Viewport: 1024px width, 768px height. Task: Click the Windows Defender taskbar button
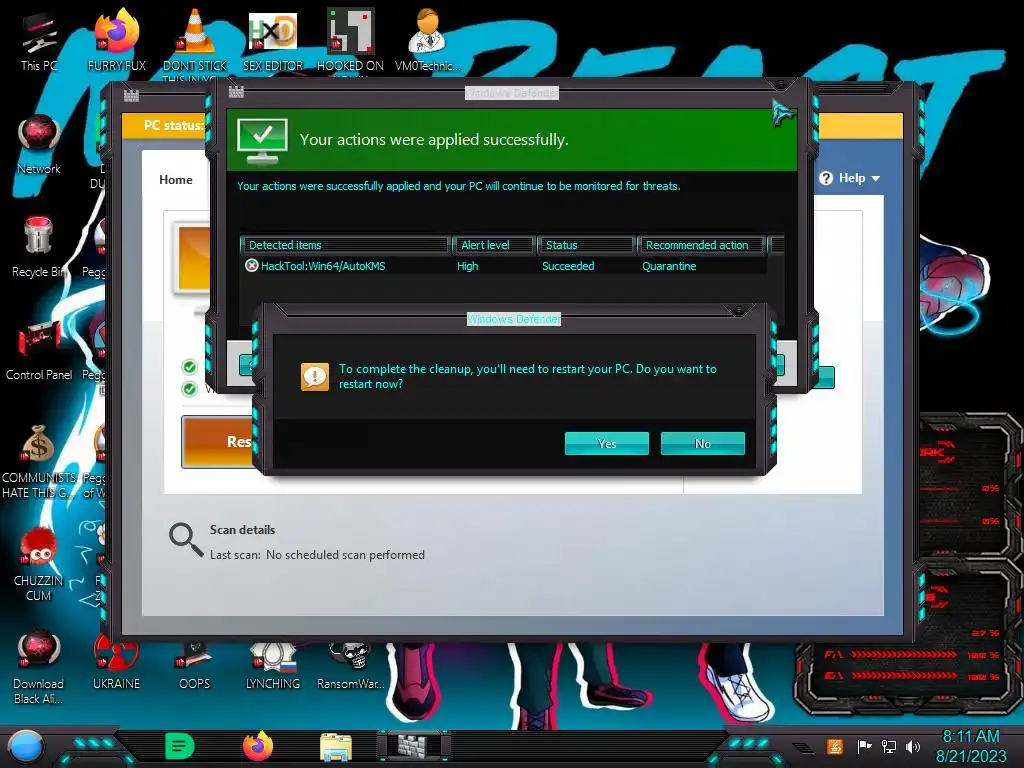click(413, 746)
